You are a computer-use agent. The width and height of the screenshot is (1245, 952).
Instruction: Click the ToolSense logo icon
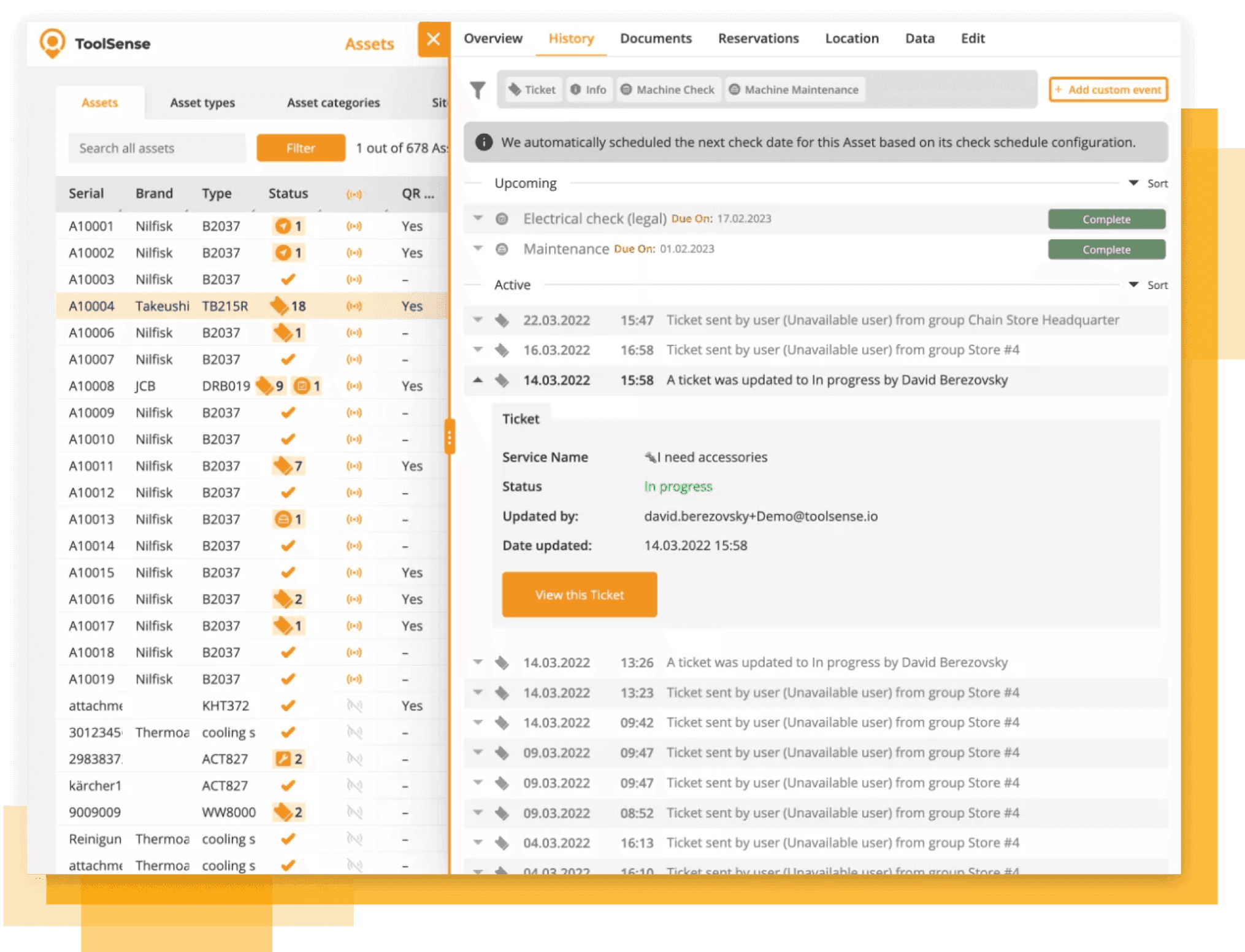tap(52, 43)
